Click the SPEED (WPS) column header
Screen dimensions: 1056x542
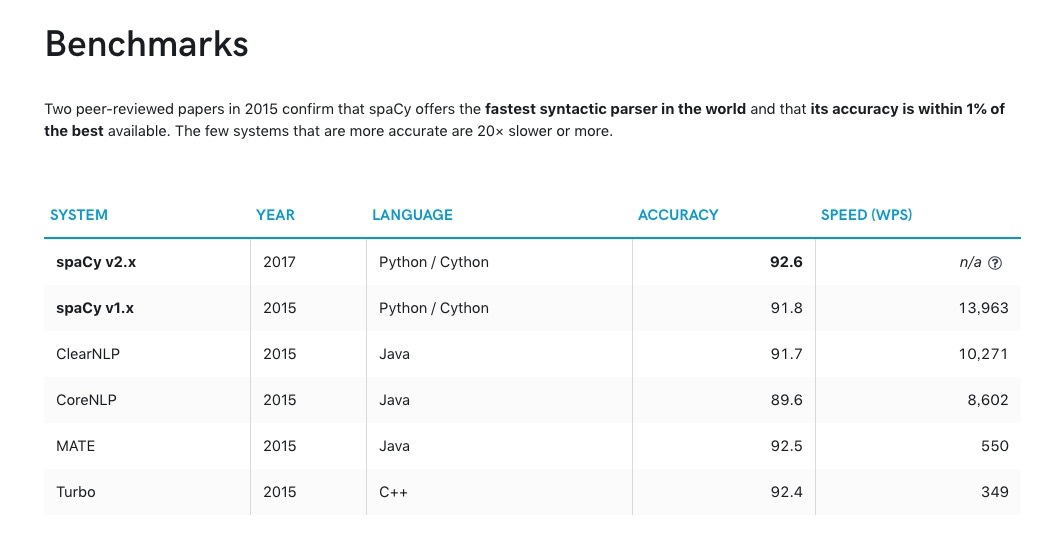click(866, 215)
